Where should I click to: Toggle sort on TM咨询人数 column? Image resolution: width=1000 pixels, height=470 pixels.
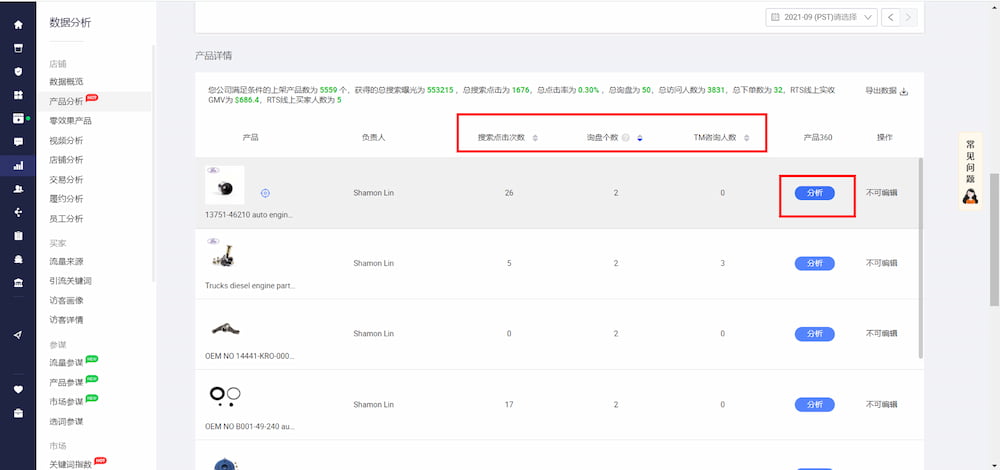point(746,138)
